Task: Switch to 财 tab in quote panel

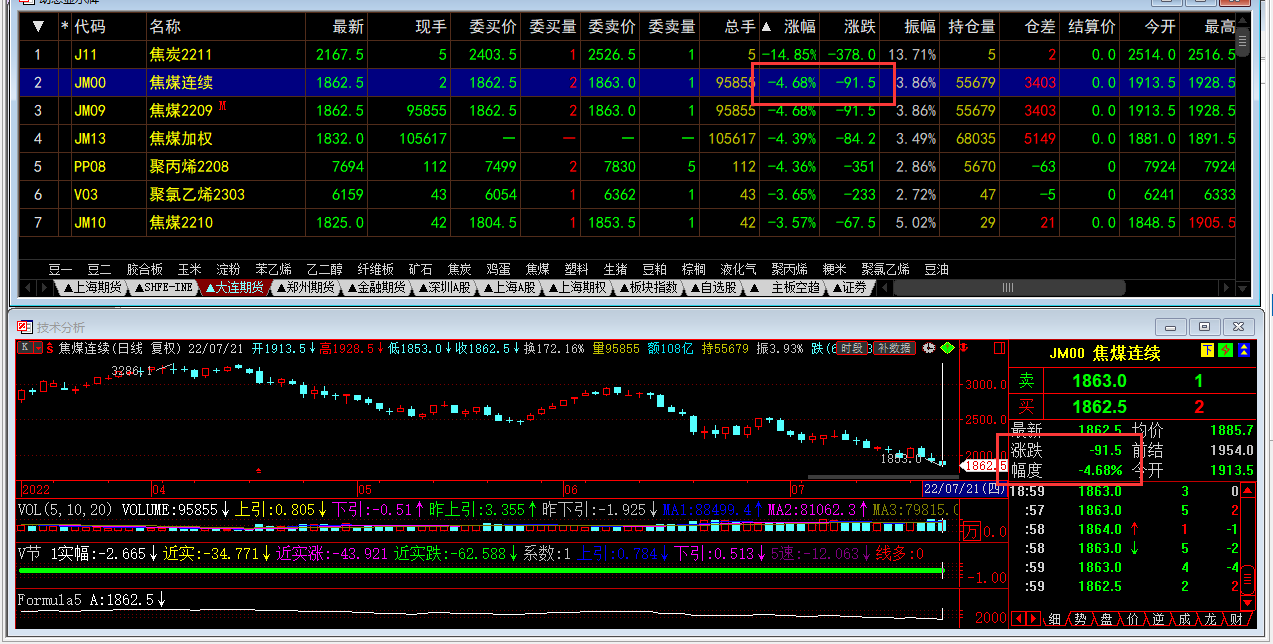Action: click(x=1237, y=620)
